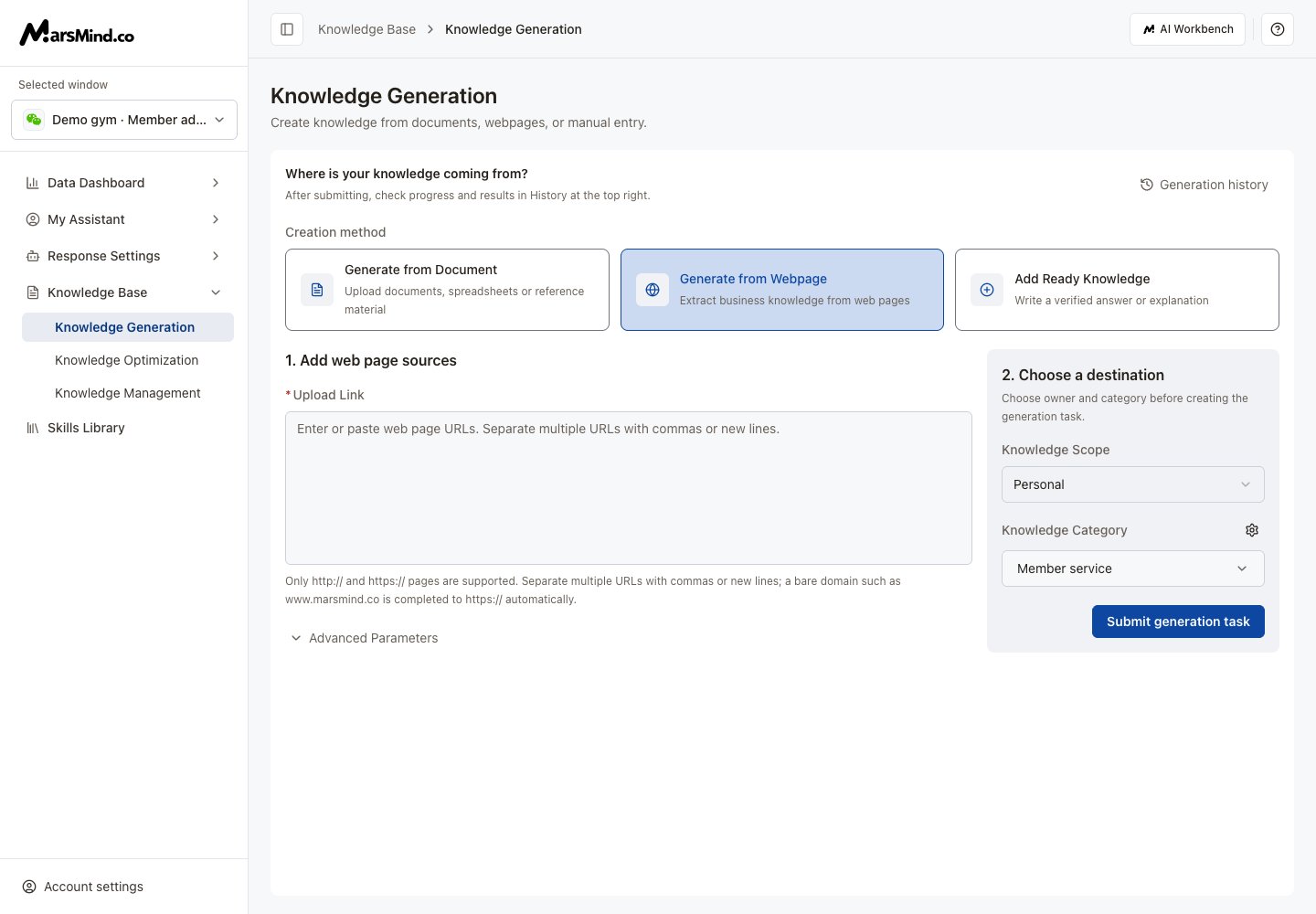
Task: Toggle the sidebar panel icon
Action: (287, 29)
